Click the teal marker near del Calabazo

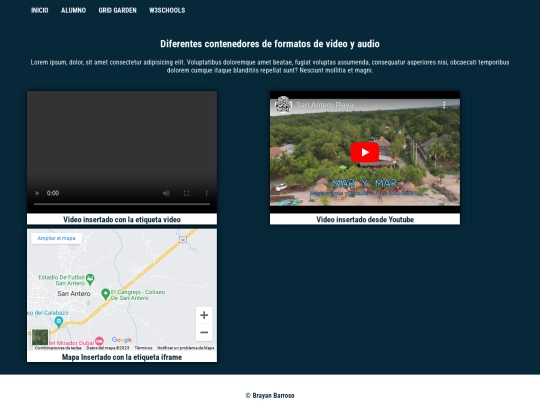pos(59,322)
